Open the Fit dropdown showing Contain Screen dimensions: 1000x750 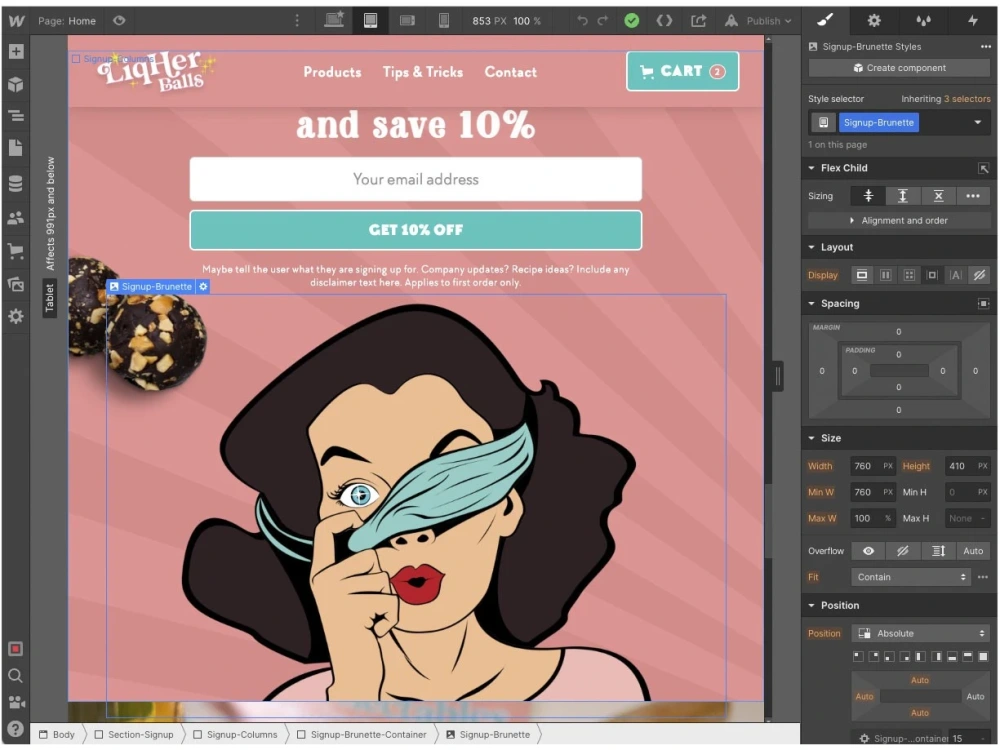click(910, 576)
